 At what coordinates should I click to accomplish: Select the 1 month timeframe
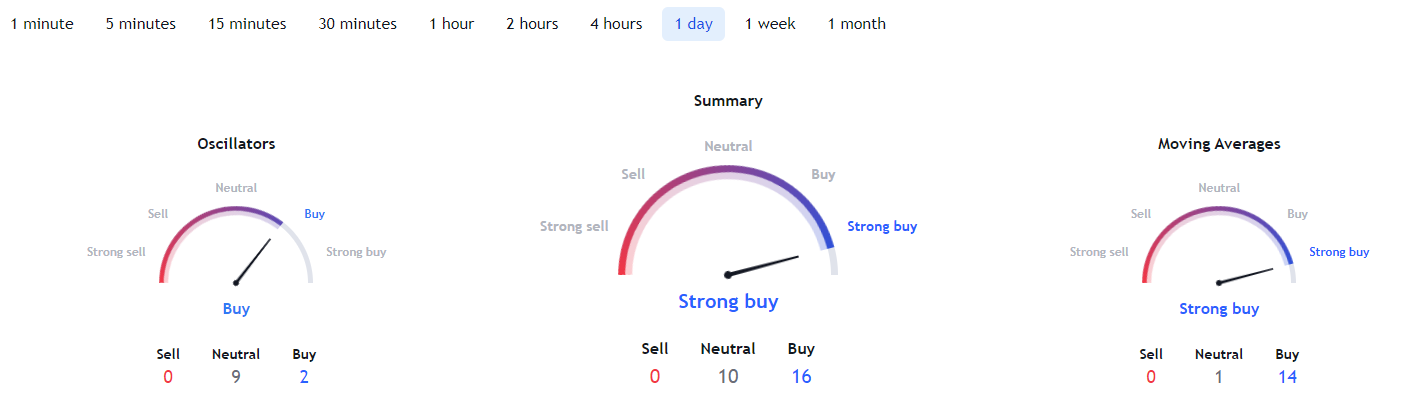(x=857, y=24)
